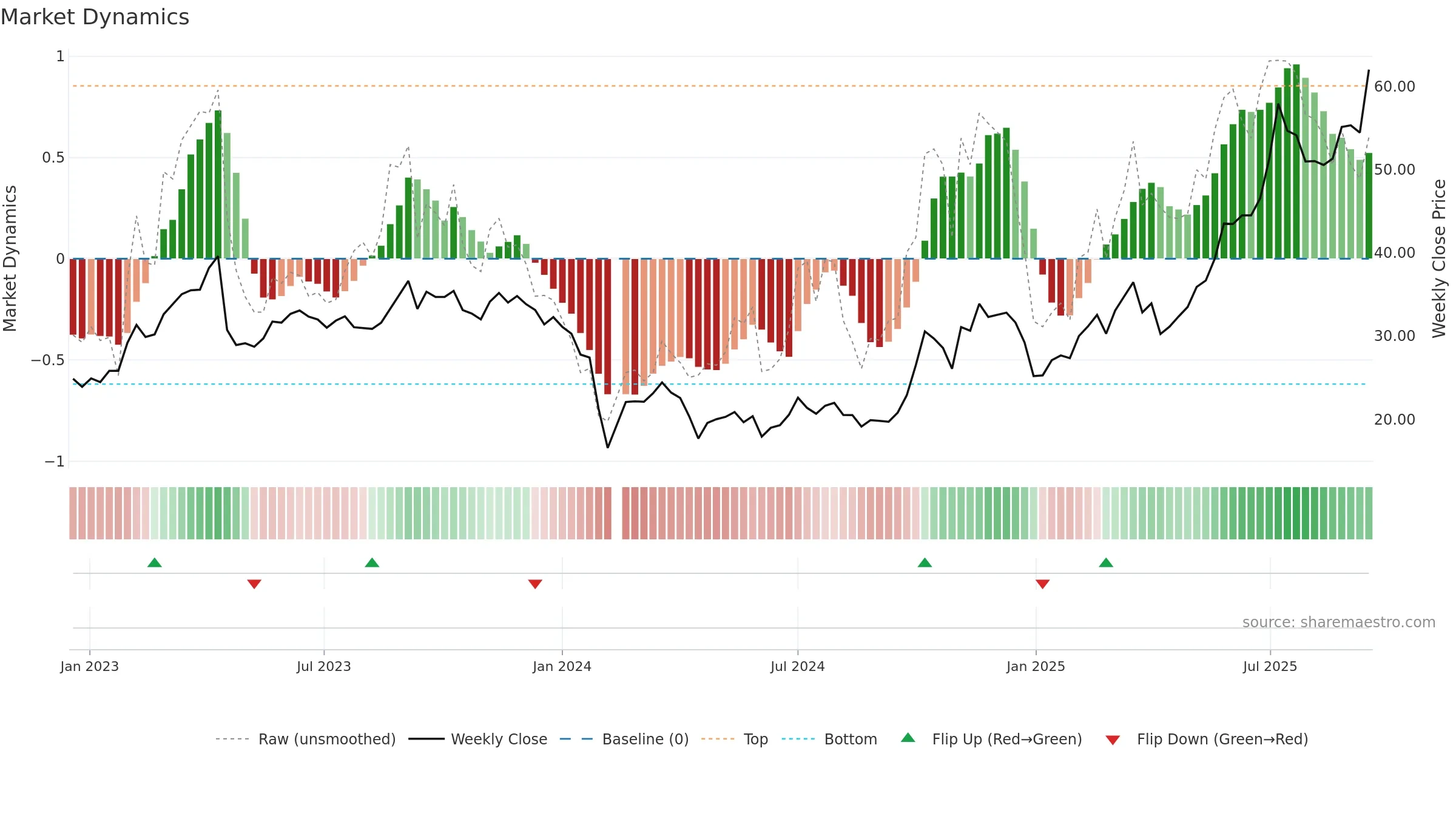Viewport: 1456px width, 819px height.
Task: Click the final black line peak above 60
Action: tap(1369, 71)
